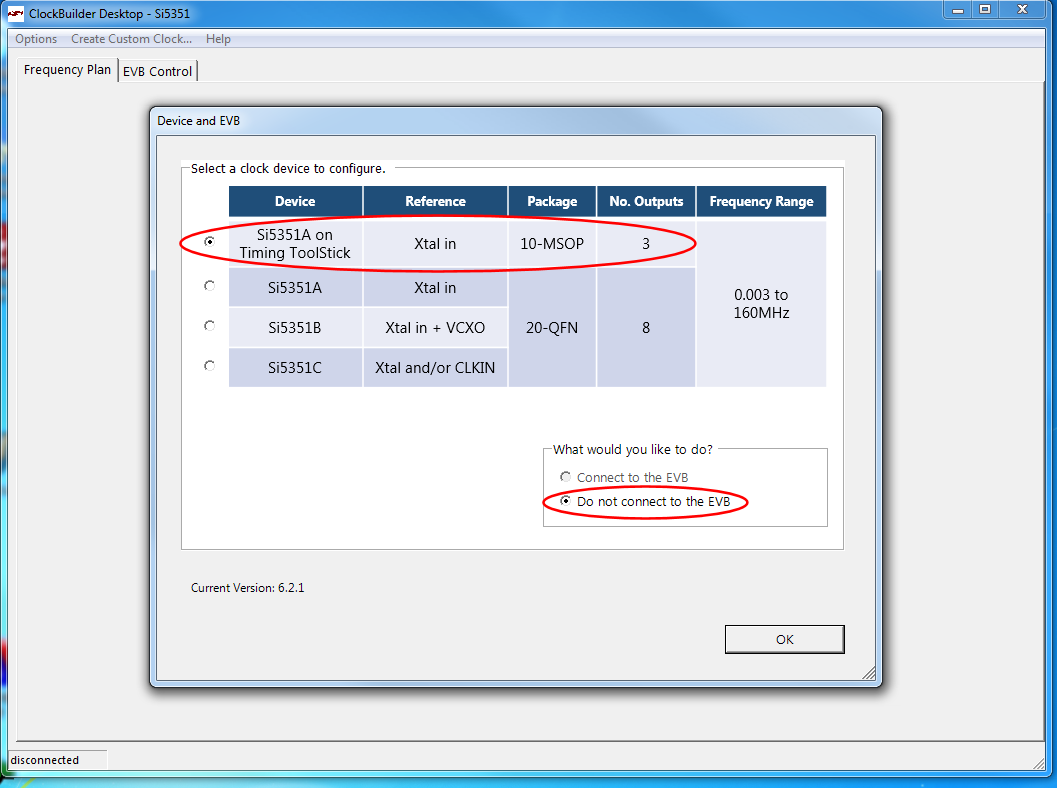The height and width of the screenshot is (788, 1057).
Task: Click the Device column header
Action: click(295, 201)
